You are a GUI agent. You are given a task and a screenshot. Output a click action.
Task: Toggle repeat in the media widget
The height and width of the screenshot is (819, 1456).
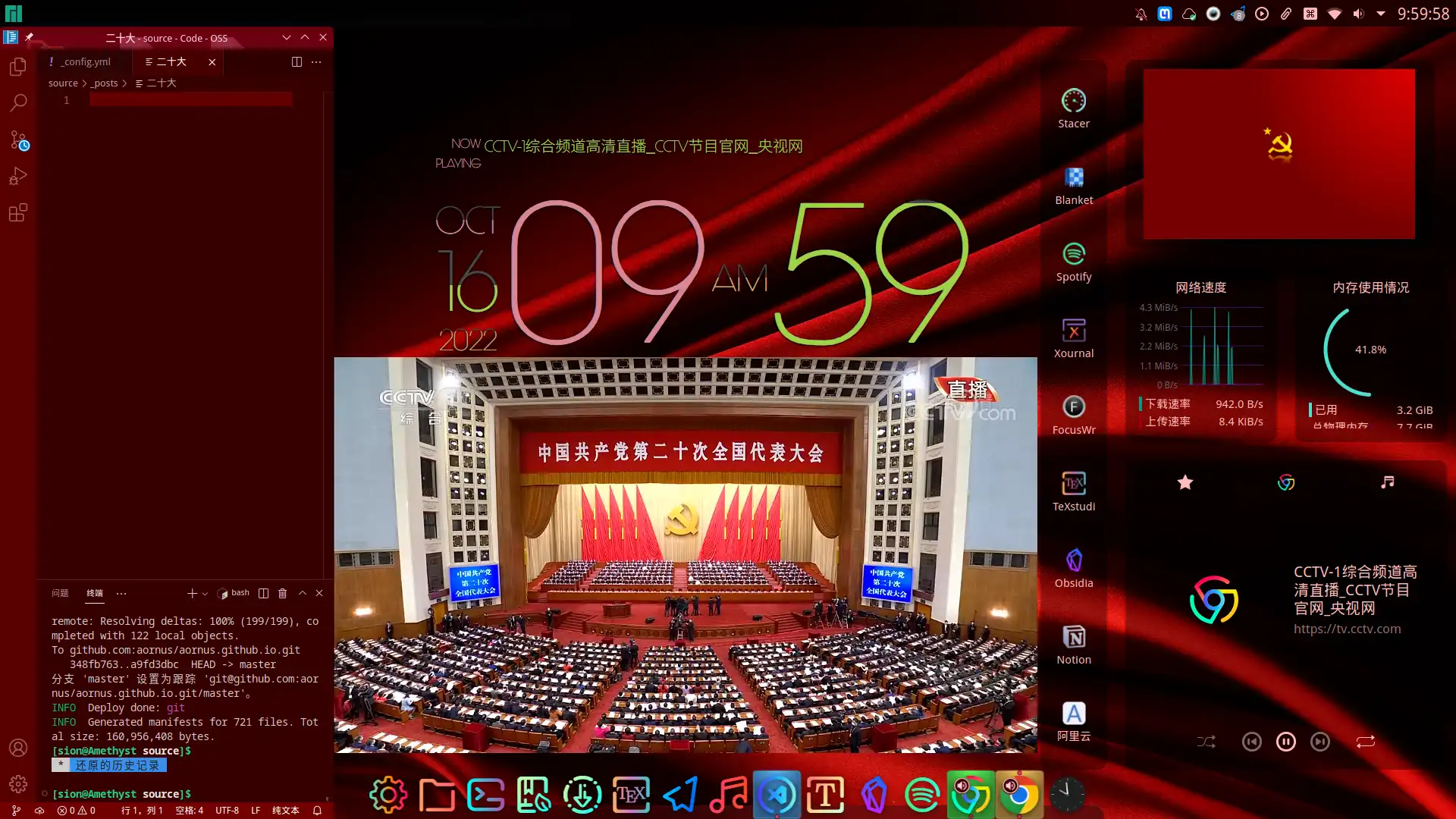pos(1365,742)
